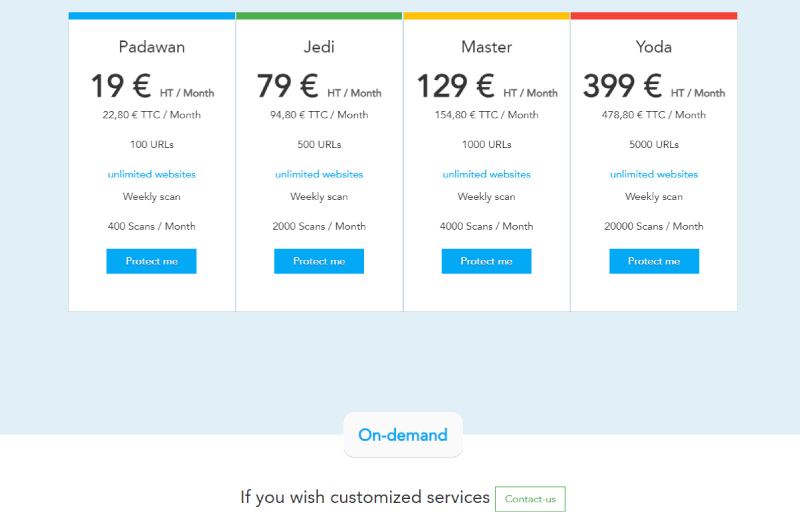Click the 19 € price text
This screenshot has width=800, height=530.
pos(121,86)
